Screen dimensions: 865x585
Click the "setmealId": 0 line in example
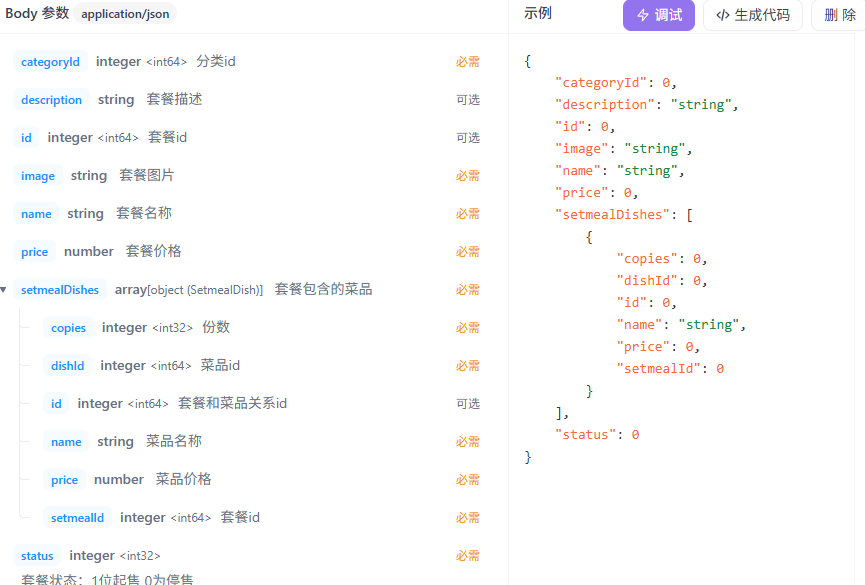coord(670,369)
